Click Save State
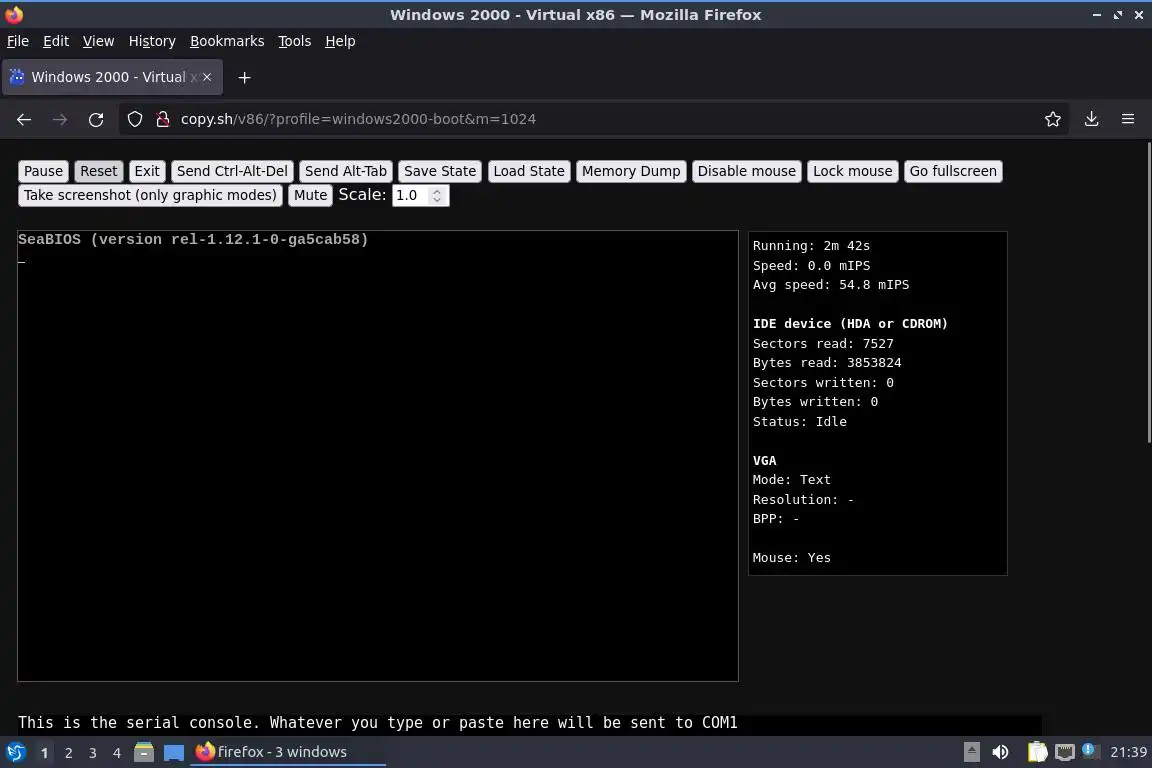 click(x=440, y=171)
